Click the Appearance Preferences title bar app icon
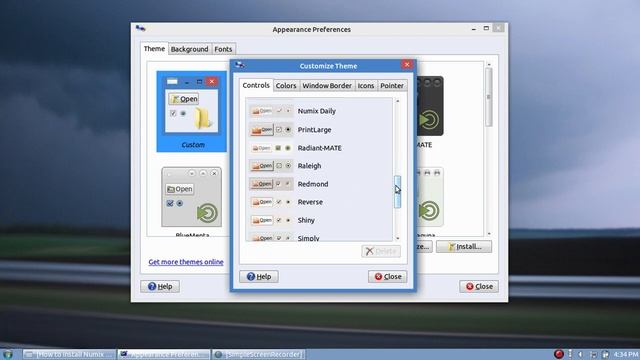The width and height of the screenshot is (640, 360). coord(140,28)
